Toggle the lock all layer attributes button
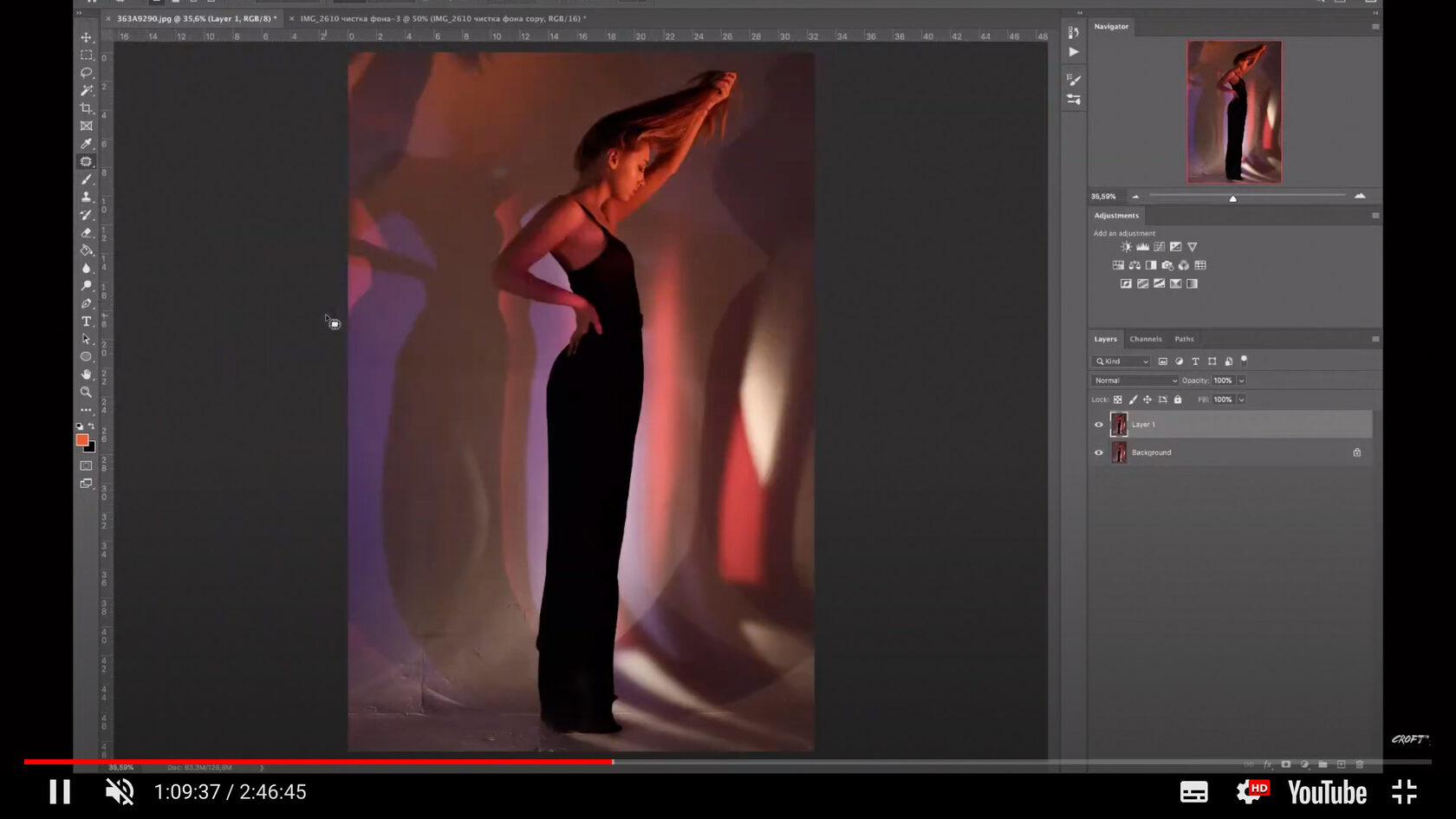This screenshot has height=819, width=1456. [1178, 400]
